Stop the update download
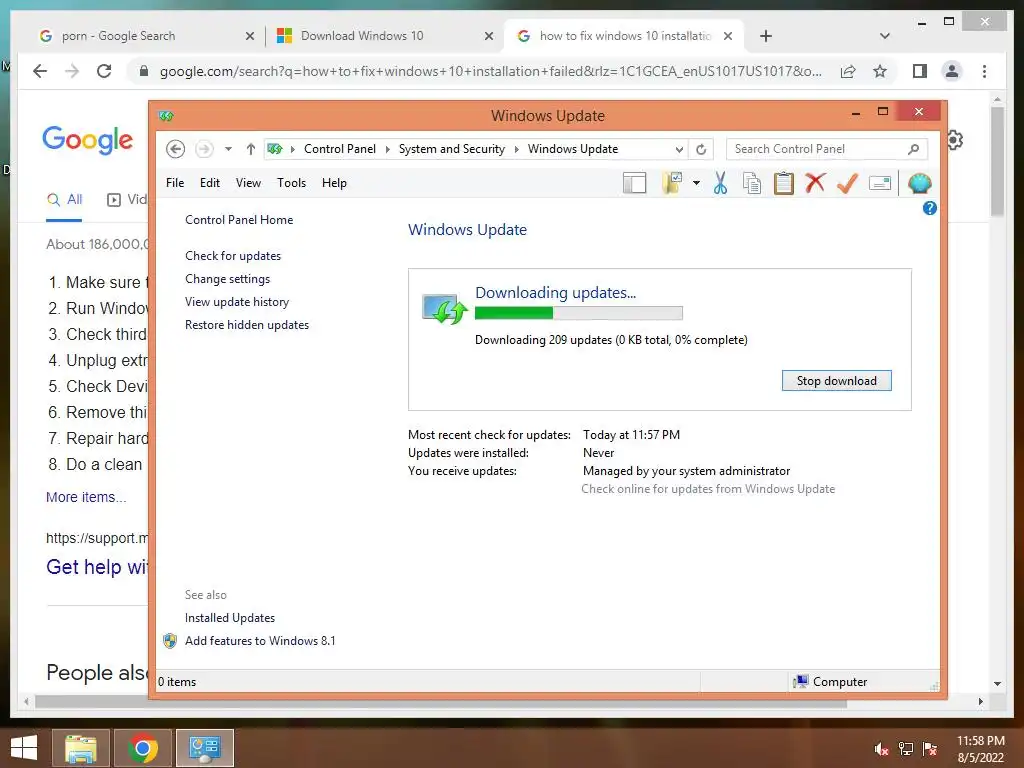 point(837,381)
